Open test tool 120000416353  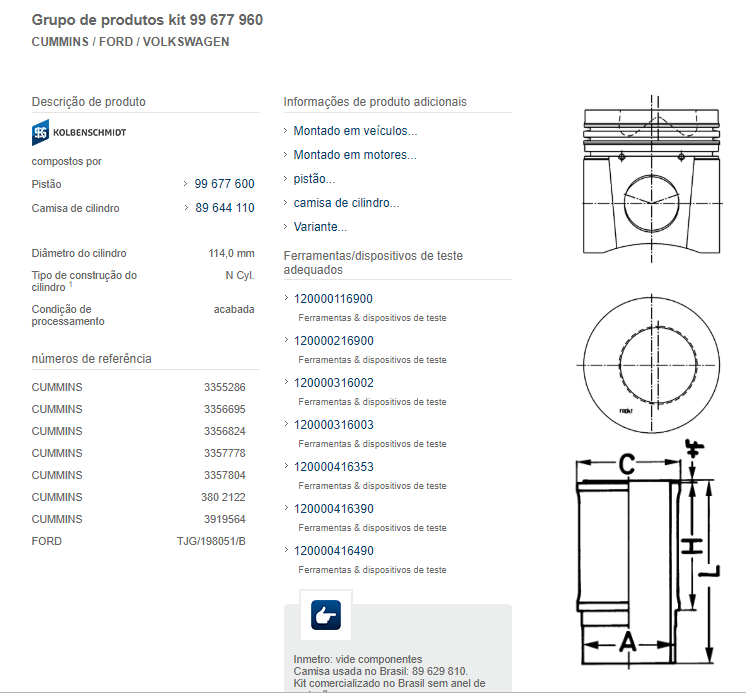click(x=333, y=467)
